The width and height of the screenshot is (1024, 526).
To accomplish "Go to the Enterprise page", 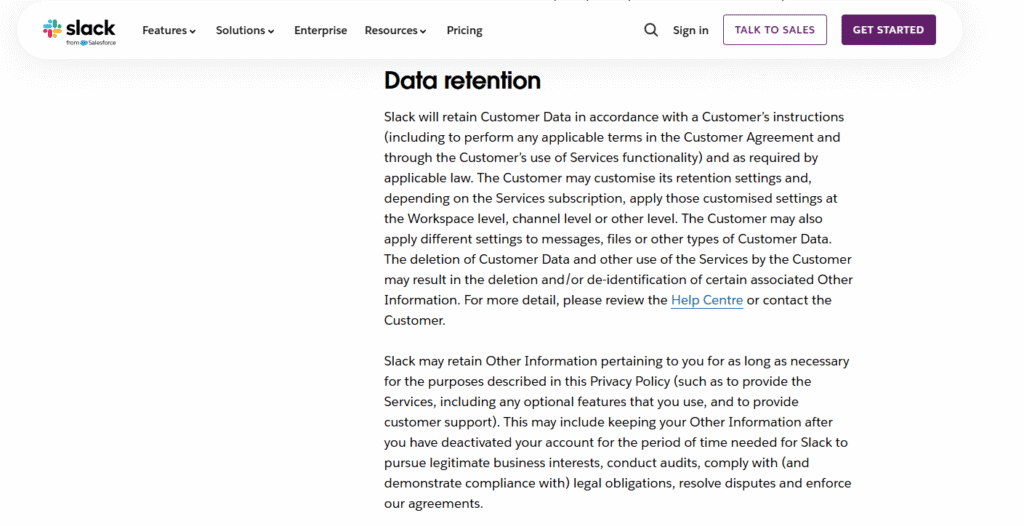I will [320, 31].
